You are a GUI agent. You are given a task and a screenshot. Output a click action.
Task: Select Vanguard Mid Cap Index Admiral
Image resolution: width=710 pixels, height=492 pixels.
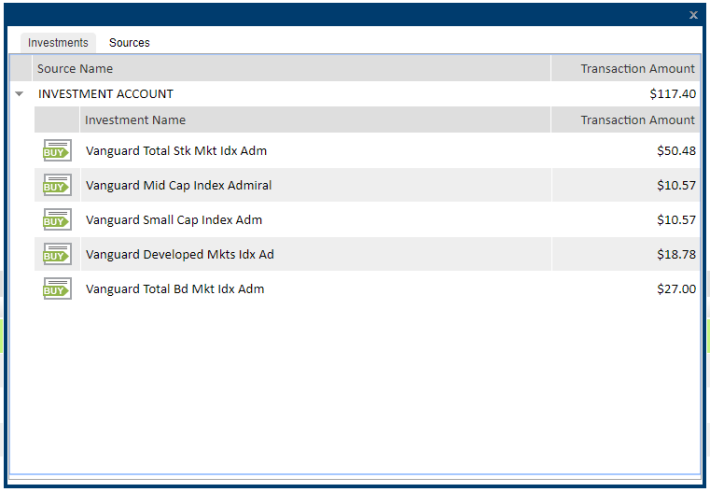(x=178, y=185)
